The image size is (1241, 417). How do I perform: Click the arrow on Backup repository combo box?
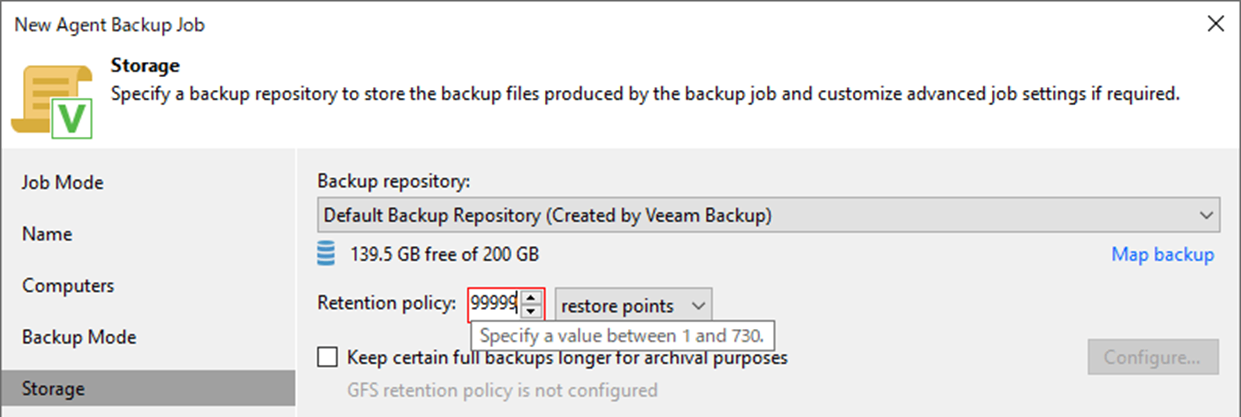coord(1207,215)
